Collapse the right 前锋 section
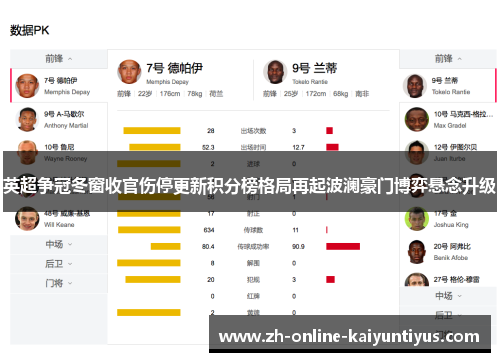Viewport: 500px width, 362px height. [448, 59]
